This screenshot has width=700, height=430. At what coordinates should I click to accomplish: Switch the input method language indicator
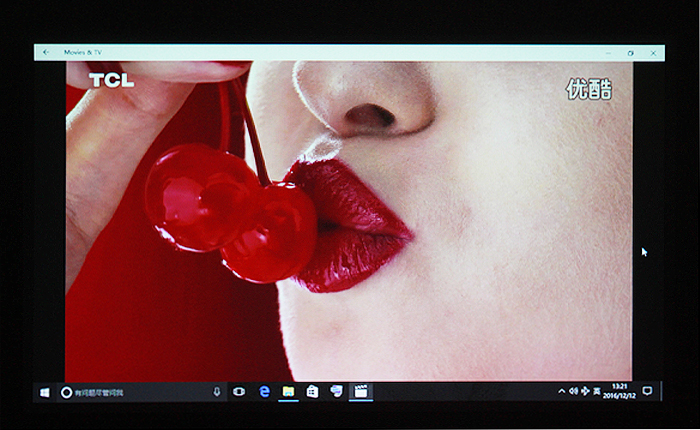point(598,391)
